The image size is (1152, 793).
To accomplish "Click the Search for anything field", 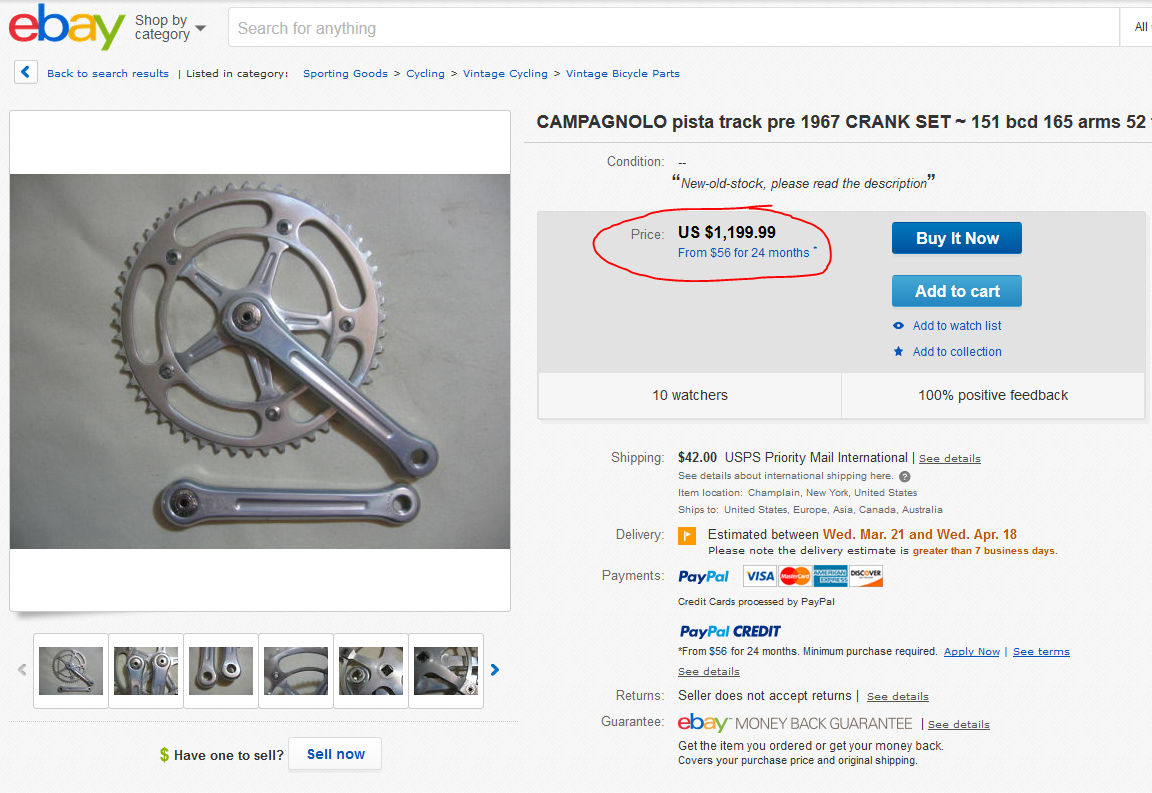I will point(670,28).
